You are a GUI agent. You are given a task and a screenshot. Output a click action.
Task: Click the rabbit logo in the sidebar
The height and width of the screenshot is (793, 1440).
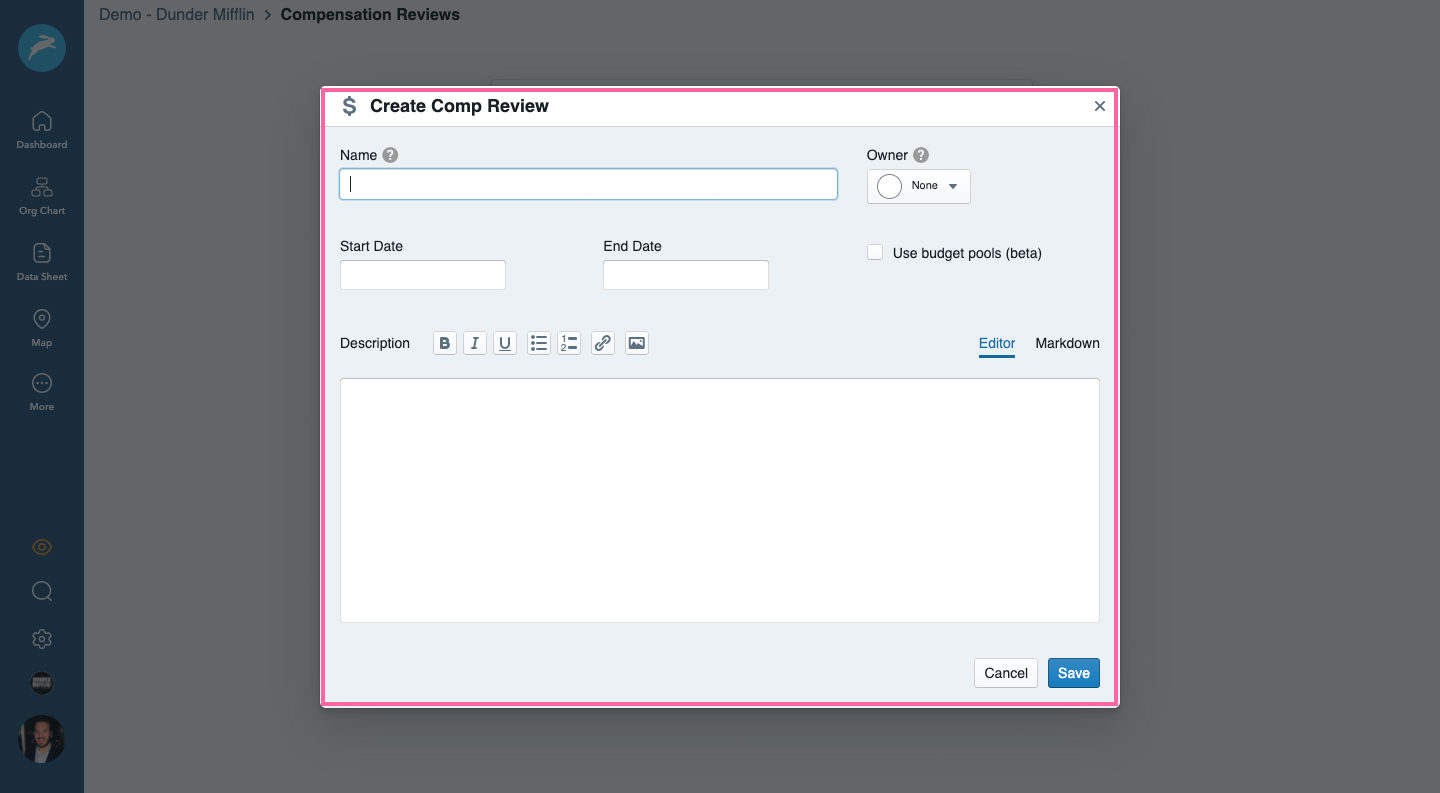point(42,47)
